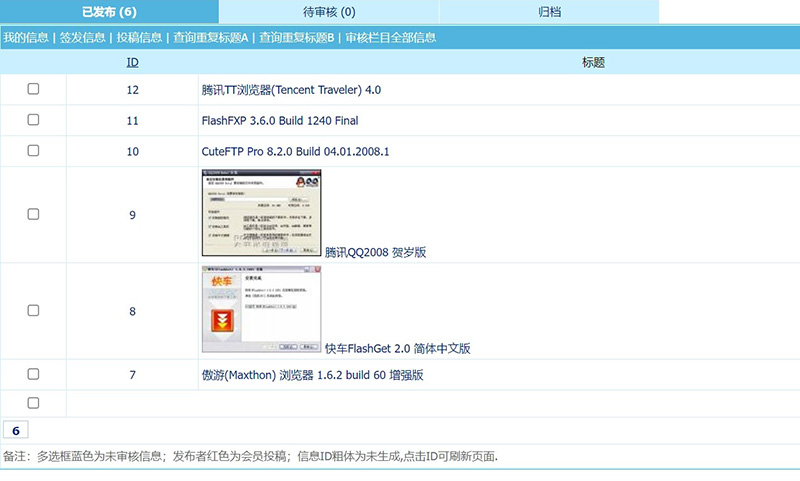
Task: Check the box for row ID 11
Action: (x=33, y=119)
